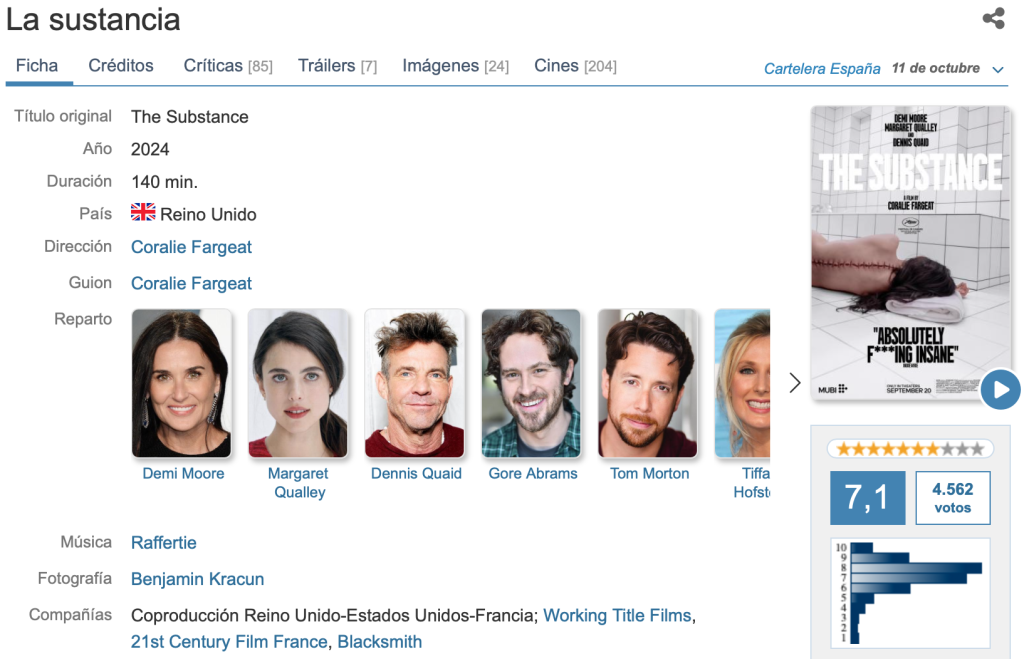Open the 4.562 votos box
This screenshot has width=1024, height=659.
[x=953, y=498]
